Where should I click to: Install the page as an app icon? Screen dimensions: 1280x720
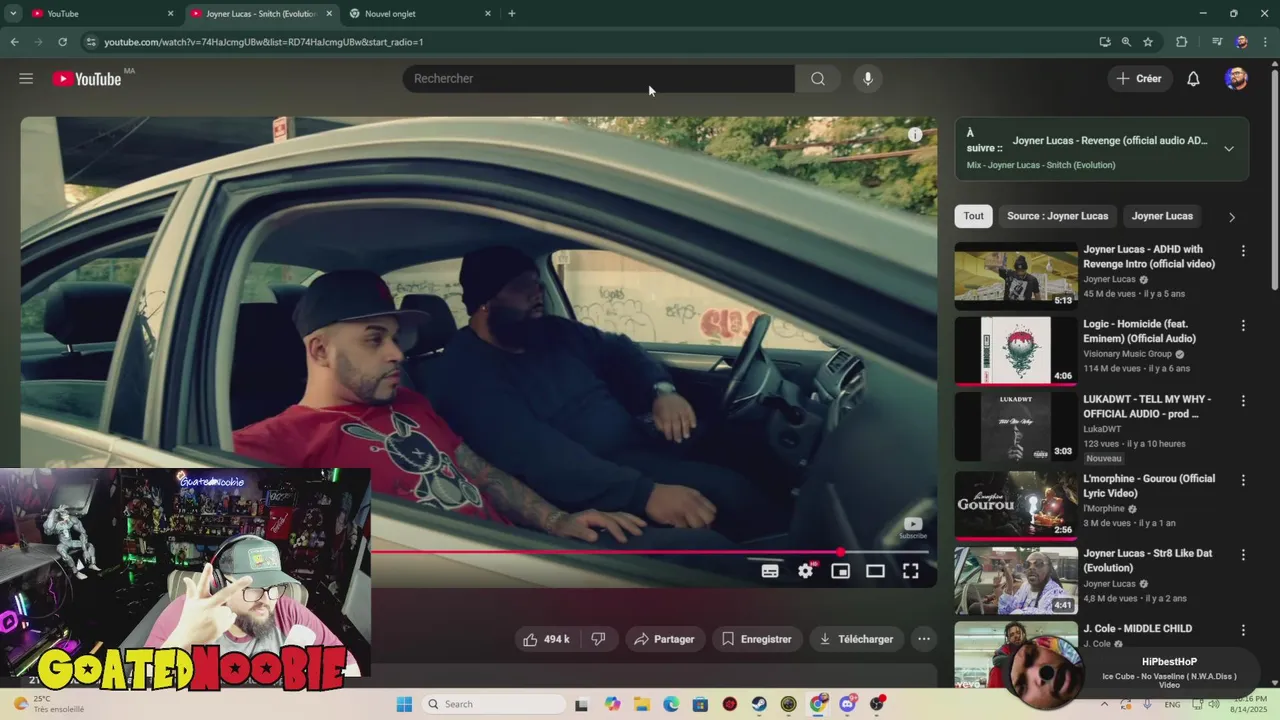(1104, 42)
